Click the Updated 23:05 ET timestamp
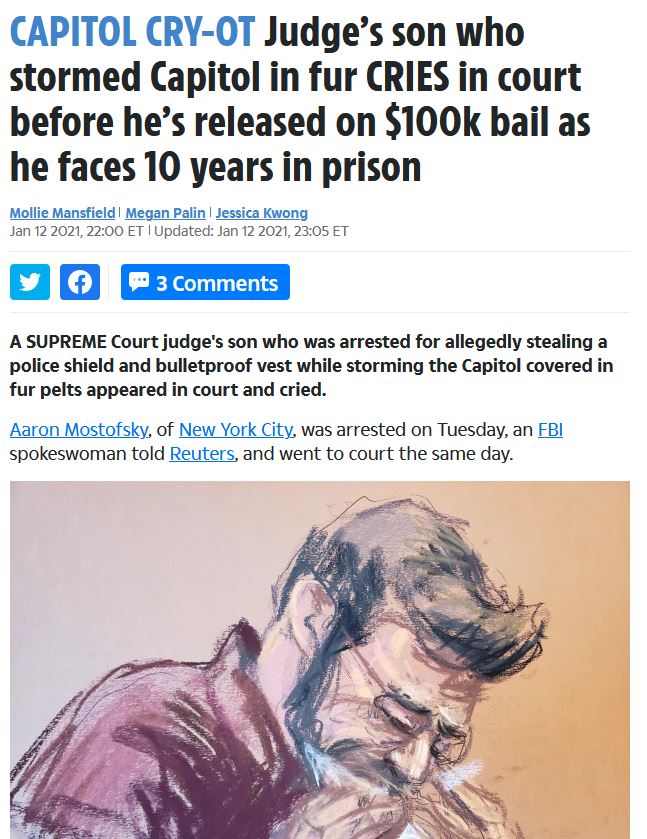The height and width of the screenshot is (839, 647). pyautogui.click(x=252, y=231)
